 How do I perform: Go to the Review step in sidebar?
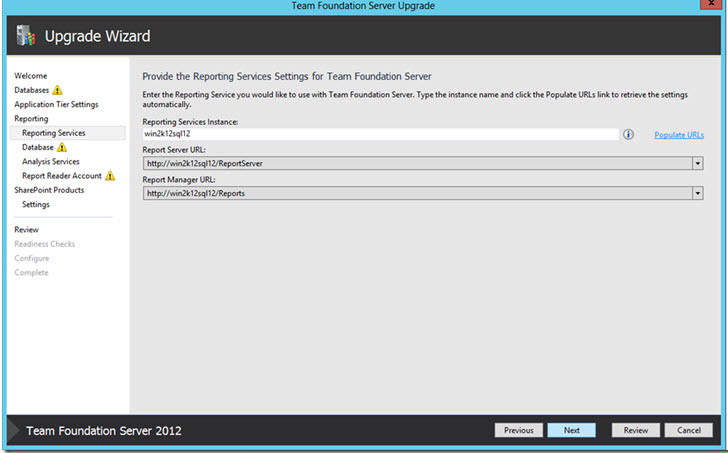coord(26,230)
